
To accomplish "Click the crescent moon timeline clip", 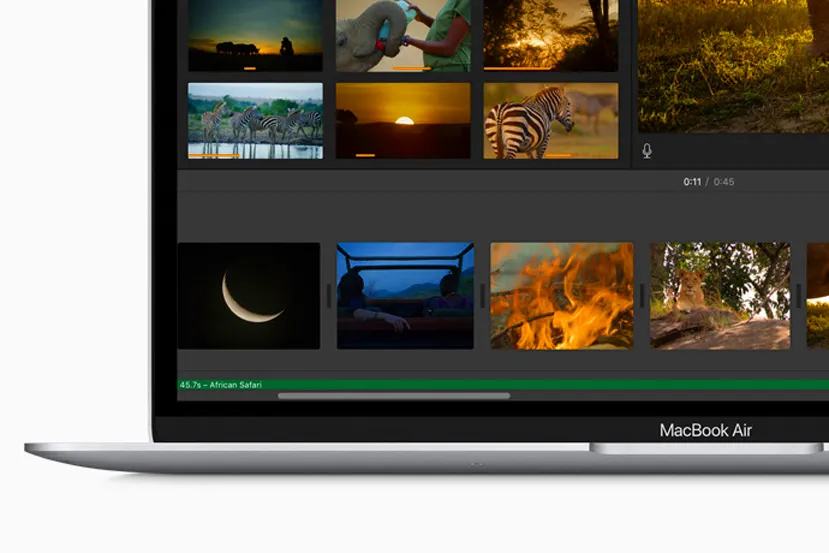I will pyautogui.click(x=249, y=296).
